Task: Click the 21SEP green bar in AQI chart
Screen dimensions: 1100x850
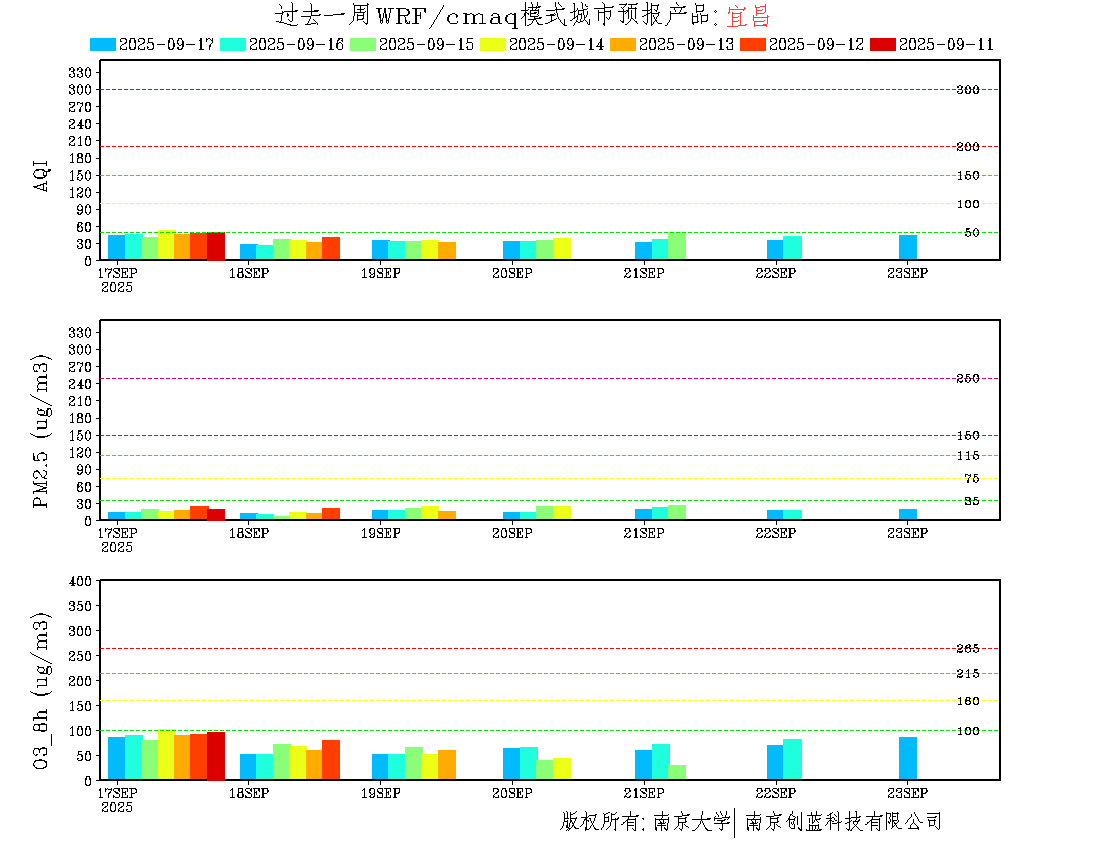Action: click(x=677, y=246)
